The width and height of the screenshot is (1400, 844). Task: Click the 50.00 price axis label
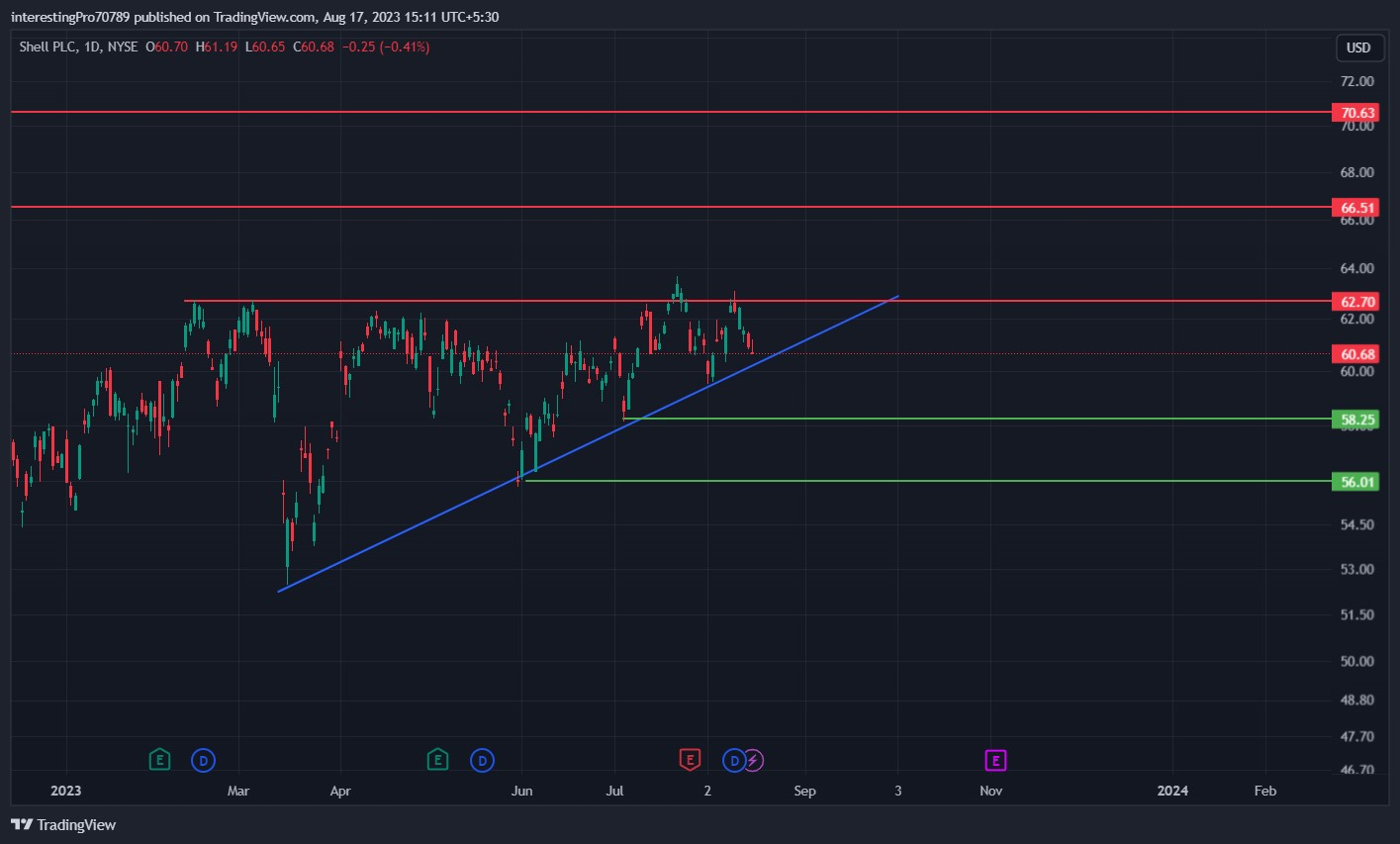click(x=1357, y=661)
